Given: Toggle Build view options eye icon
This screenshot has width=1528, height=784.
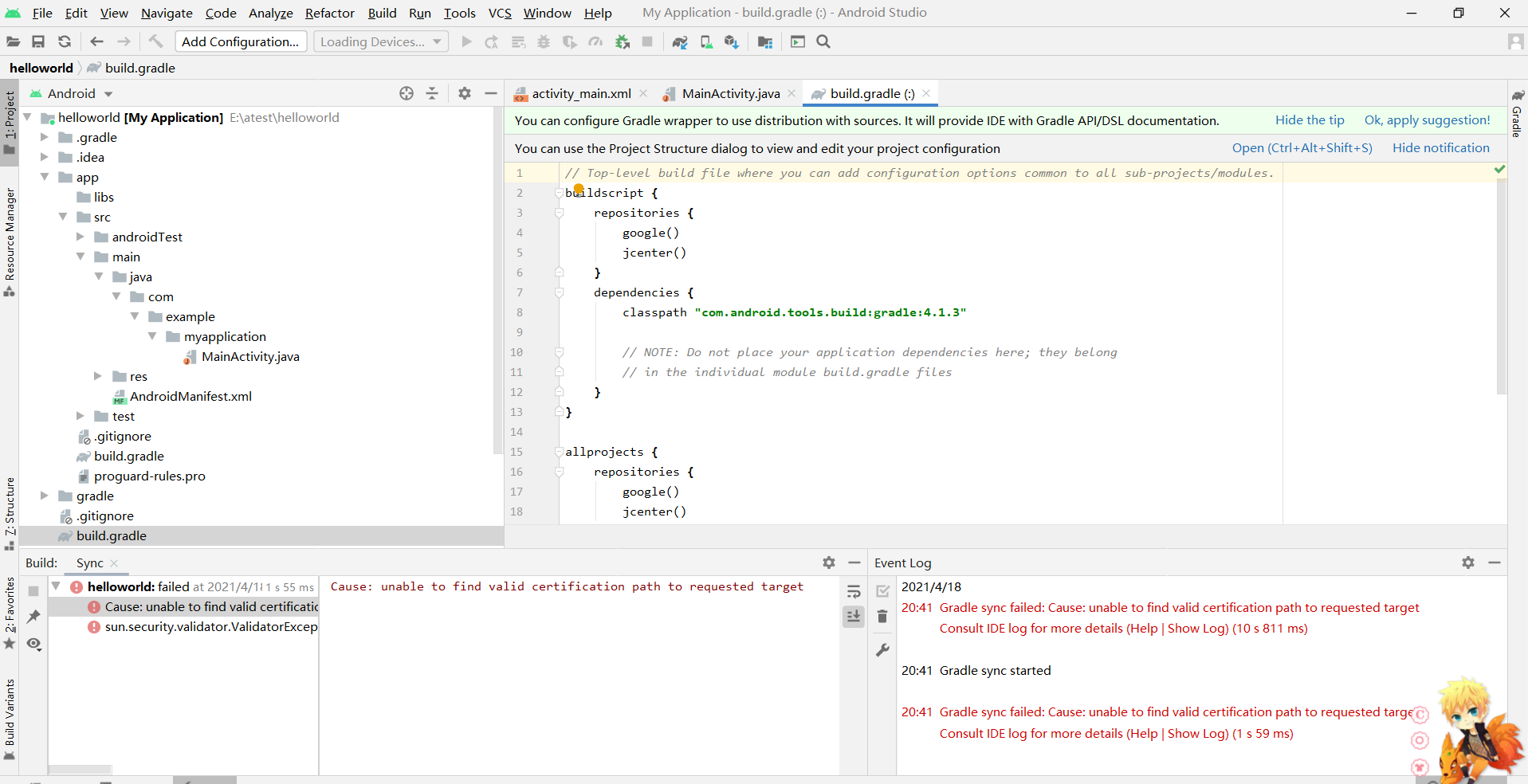Looking at the screenshot, I should (33, 644).
